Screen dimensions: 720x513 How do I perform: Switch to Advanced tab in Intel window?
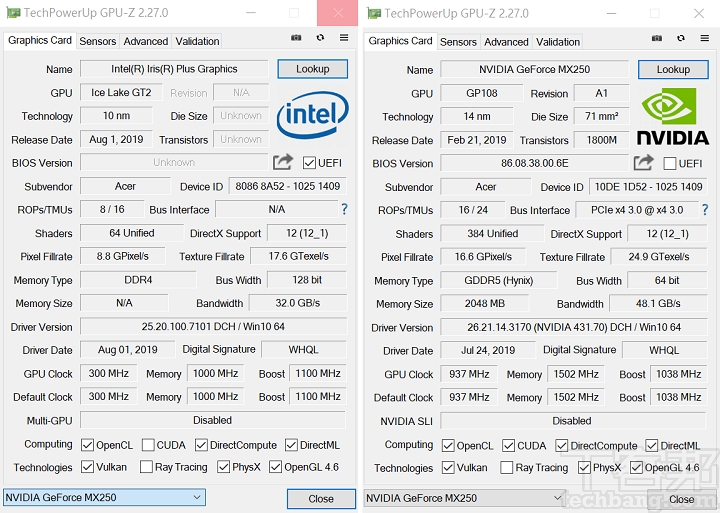[146, 41]
